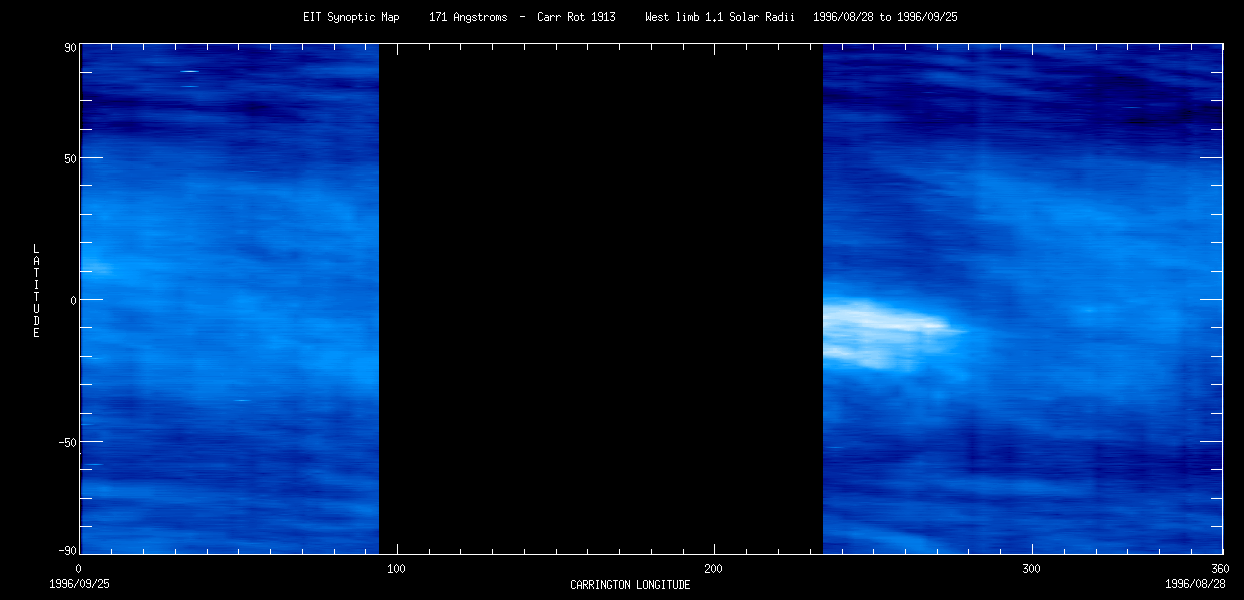Select the 50 latitude tick label
Image resolution: width=1244 pixels, height=600 pixels.
point(71,158)
